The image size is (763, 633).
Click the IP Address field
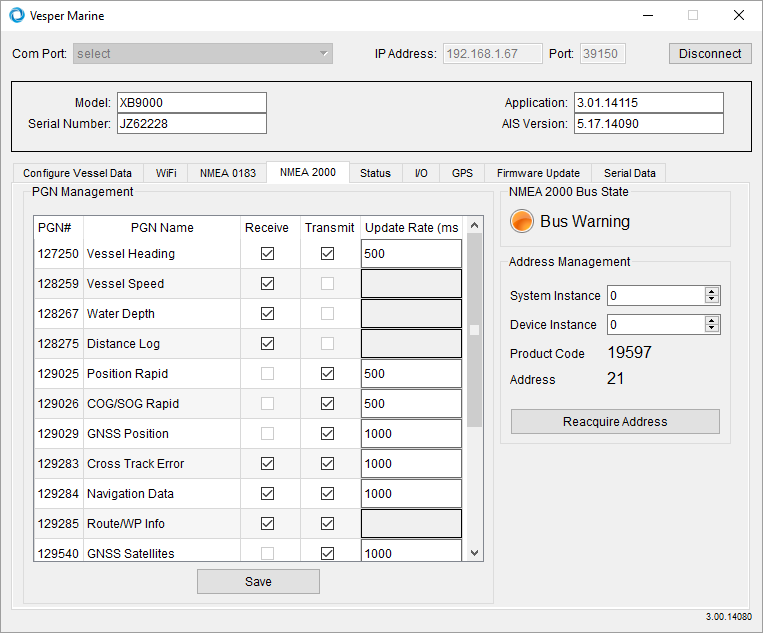pos(492,54)
